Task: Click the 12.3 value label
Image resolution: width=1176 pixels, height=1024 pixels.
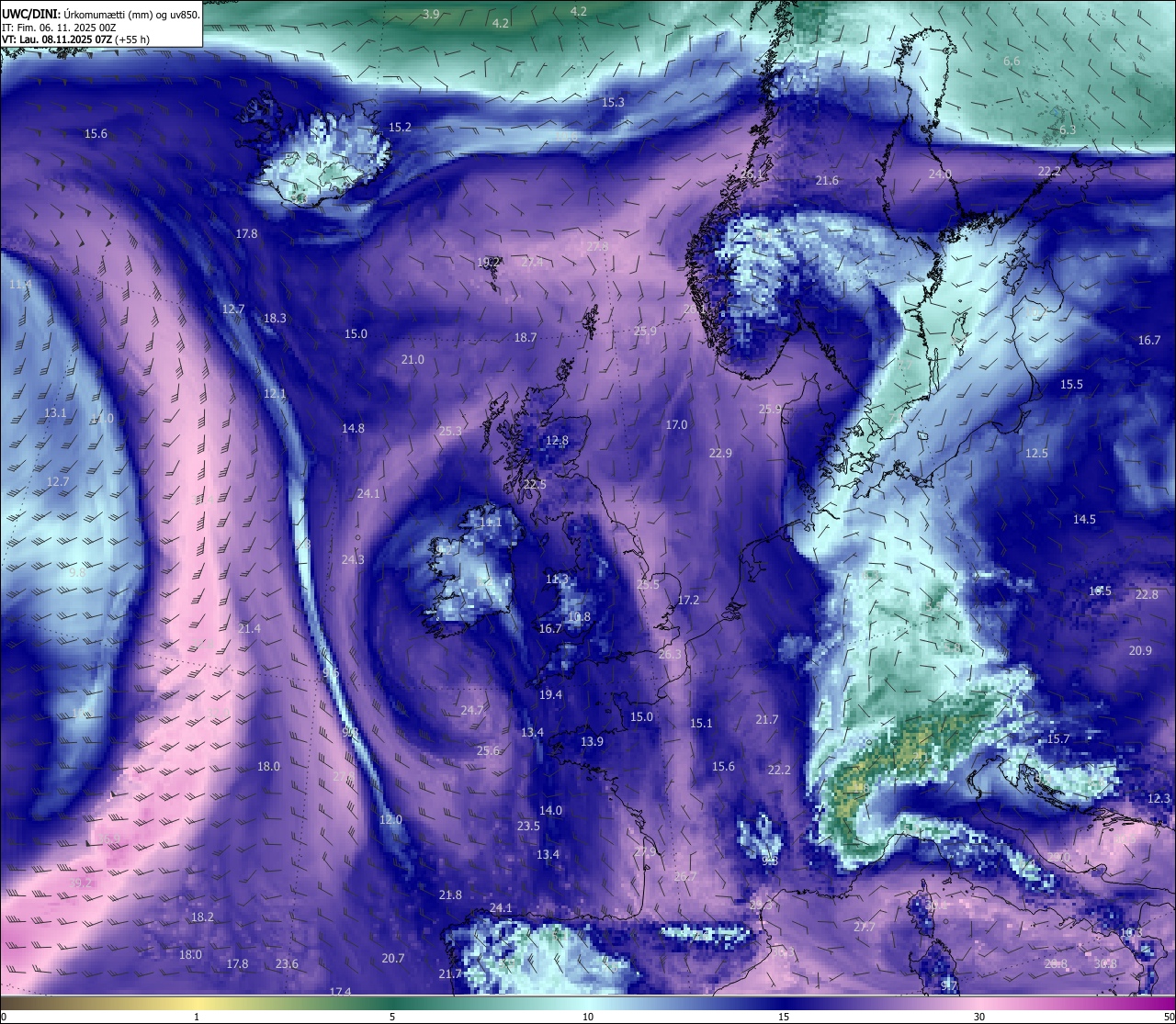Action: coord(1159,798)
